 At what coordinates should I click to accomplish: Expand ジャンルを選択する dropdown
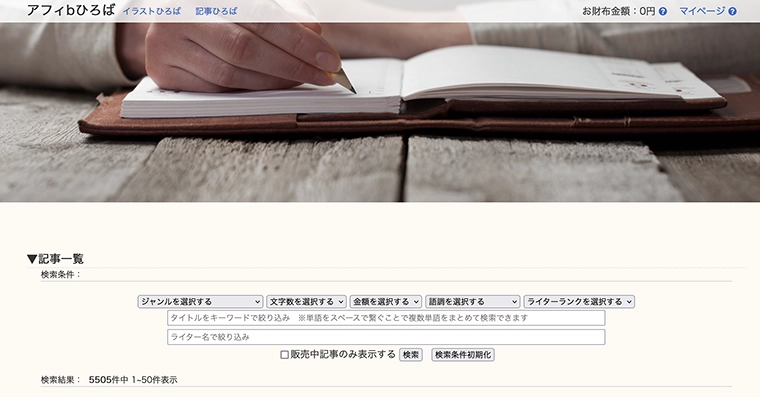tap(200, 302)
